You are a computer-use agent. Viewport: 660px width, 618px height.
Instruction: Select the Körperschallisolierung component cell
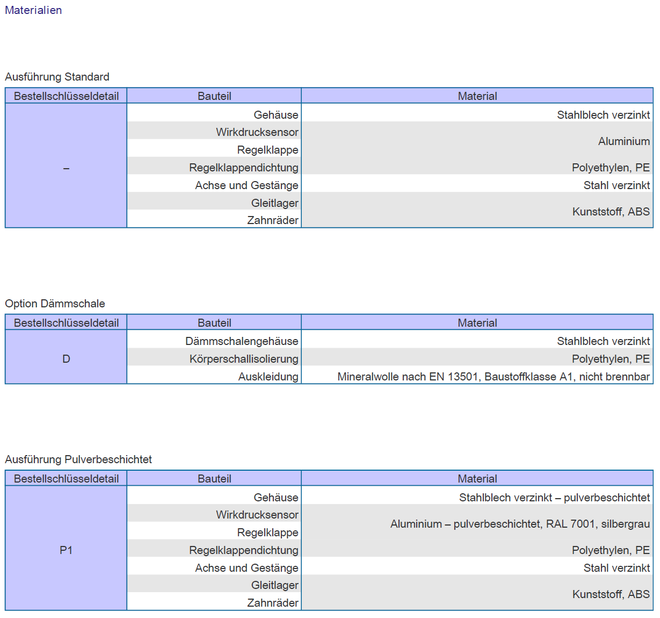[x=244, y=359]
